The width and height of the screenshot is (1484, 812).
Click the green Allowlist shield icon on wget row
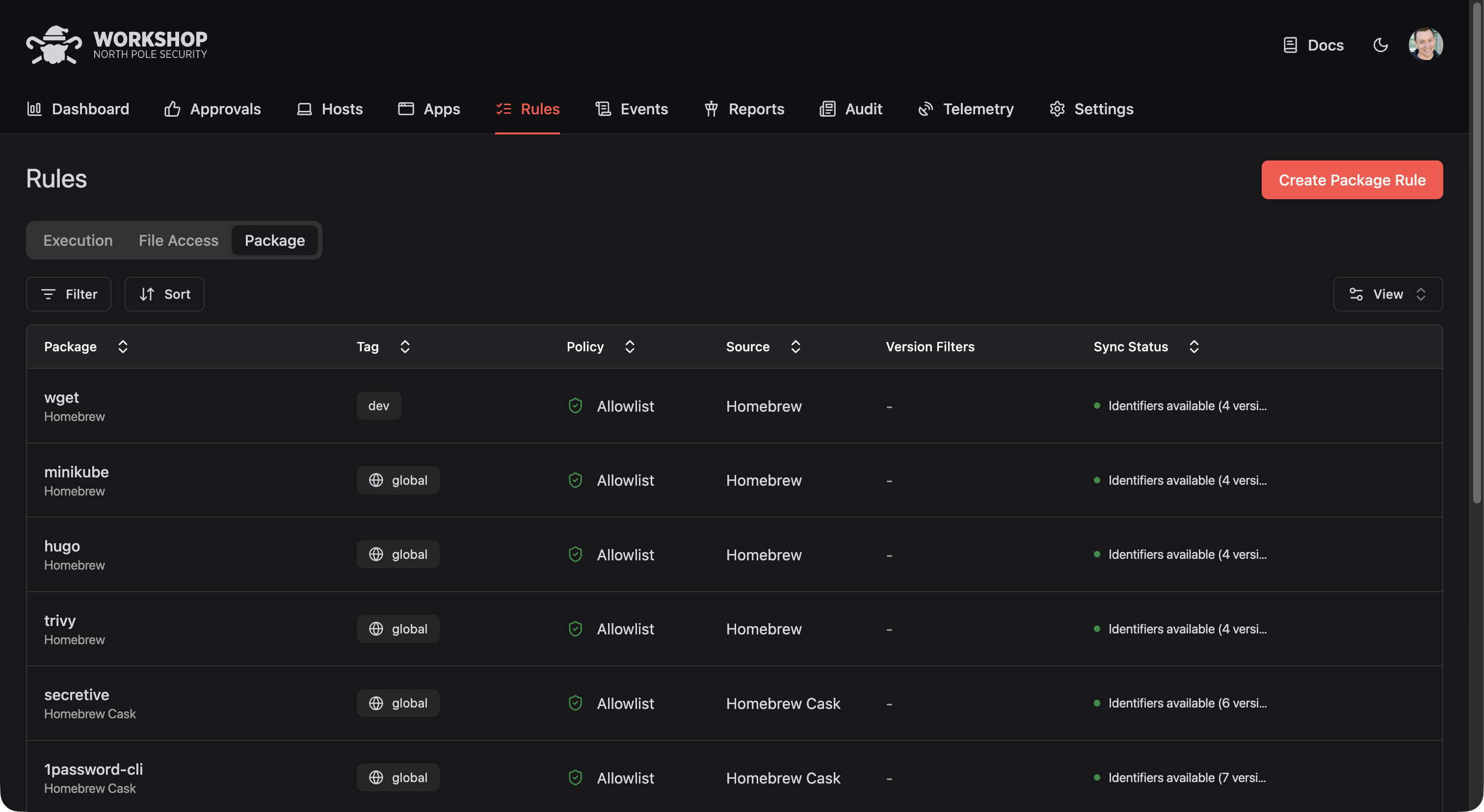coord(575,405)
